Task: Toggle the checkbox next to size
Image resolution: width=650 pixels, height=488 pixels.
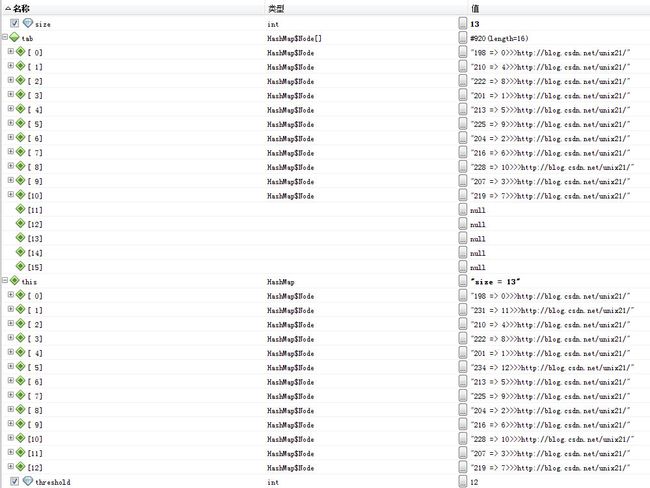Action: coord(14,22)
